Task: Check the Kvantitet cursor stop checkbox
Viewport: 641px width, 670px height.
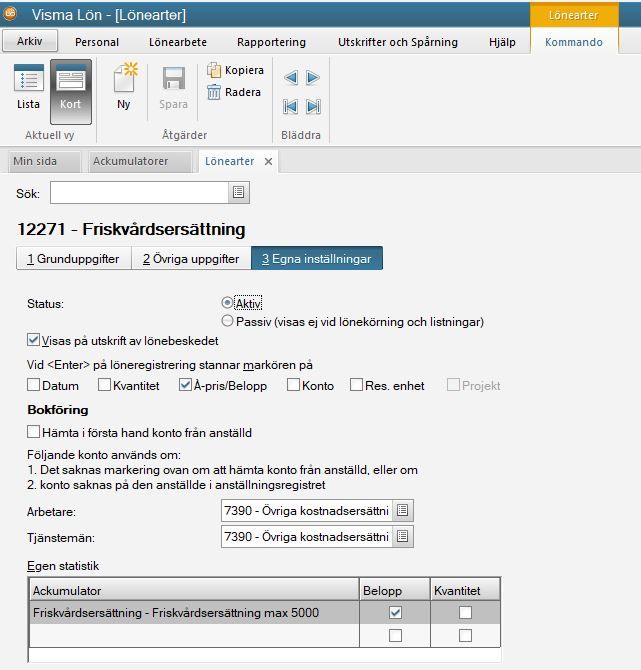Action: click(104, 385)
